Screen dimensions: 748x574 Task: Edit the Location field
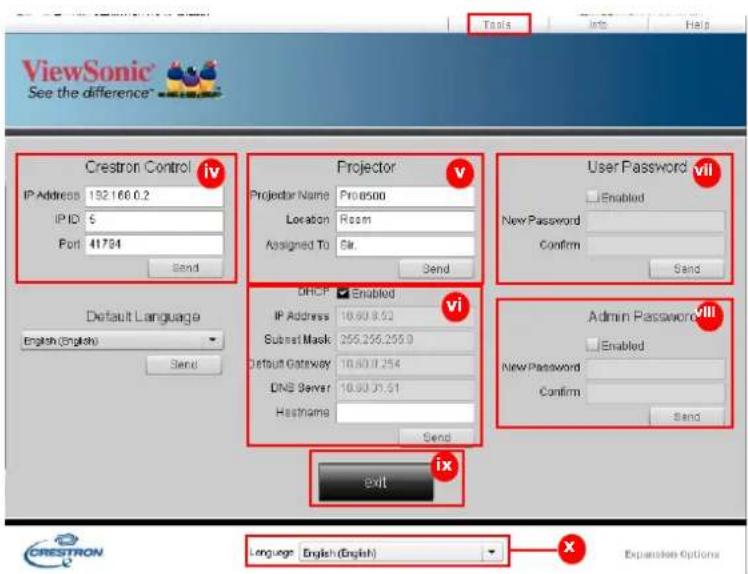tap(405, 220)
